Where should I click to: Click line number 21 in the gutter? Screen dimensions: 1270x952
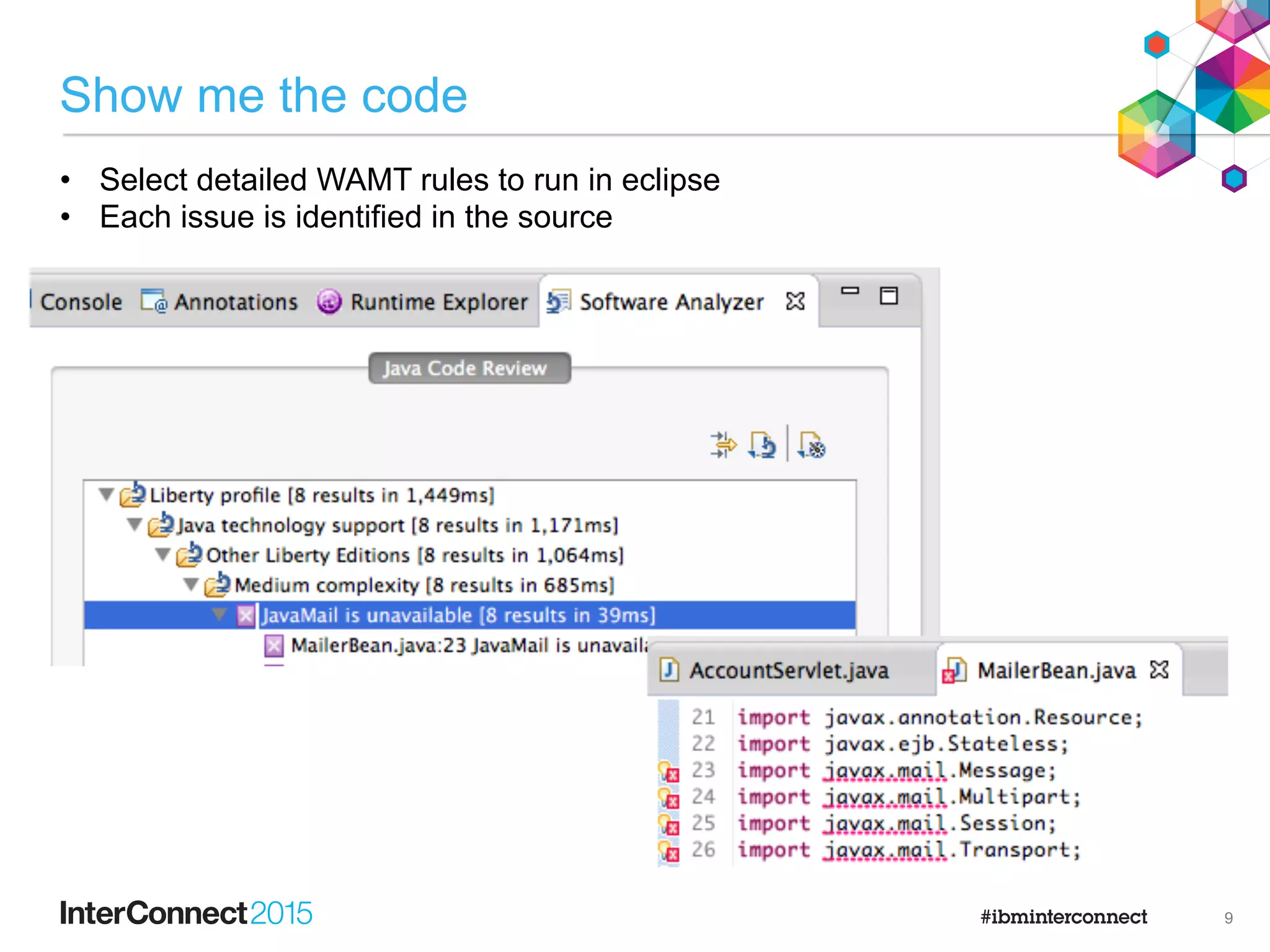point(703,717)
